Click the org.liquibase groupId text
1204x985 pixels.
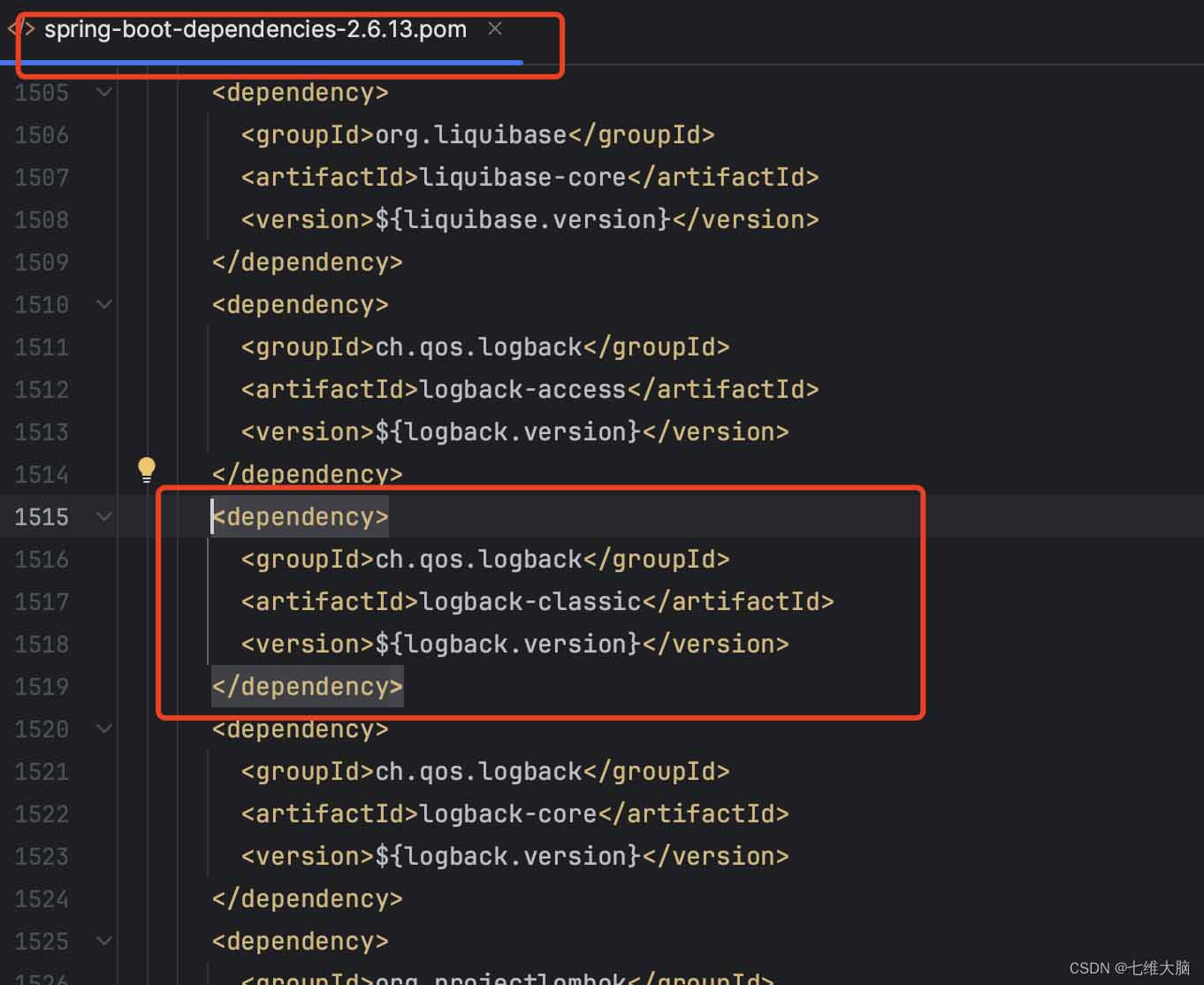click(470, 135)
